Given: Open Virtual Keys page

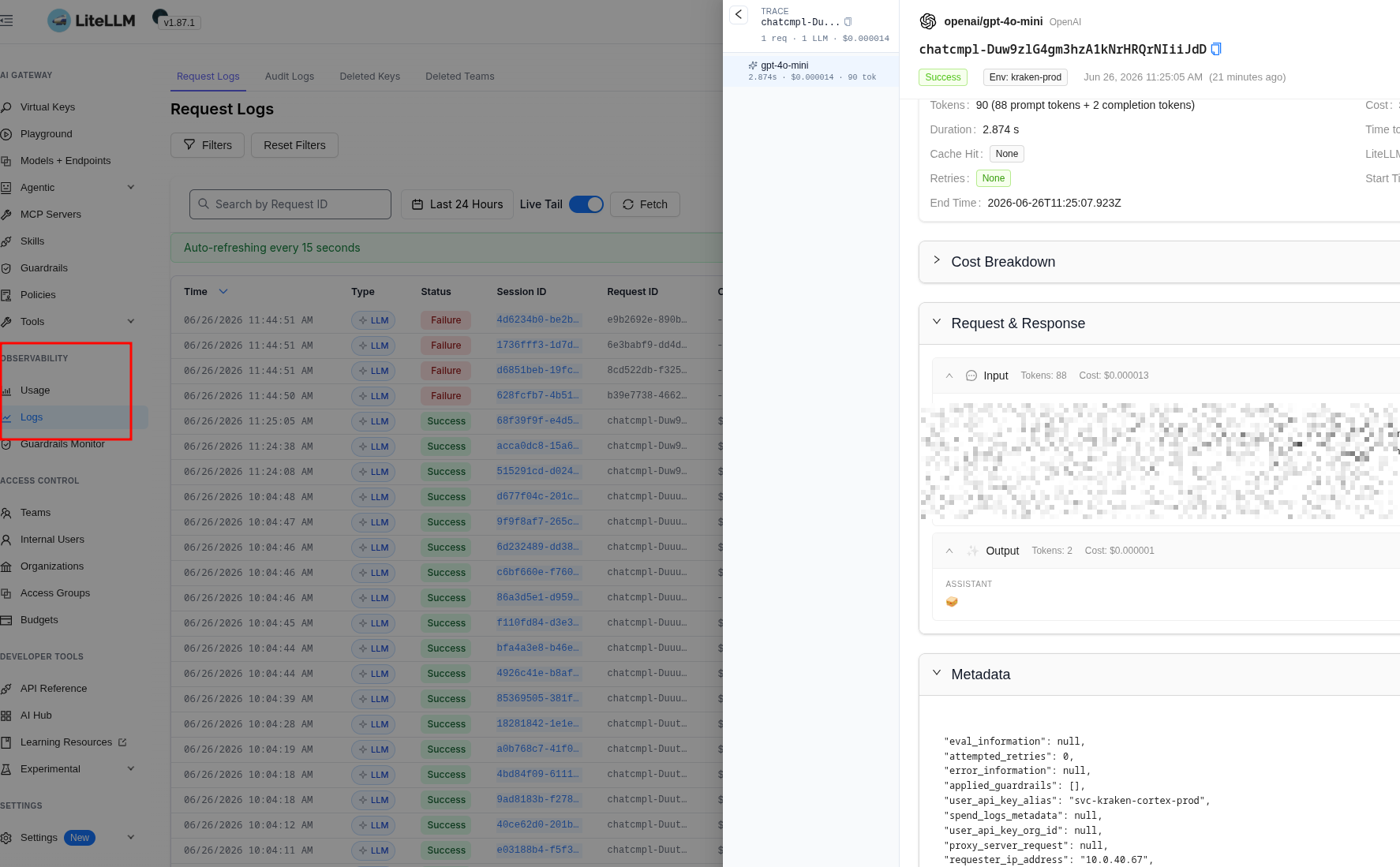Looking at the screenshot, I should coord(47,107).
